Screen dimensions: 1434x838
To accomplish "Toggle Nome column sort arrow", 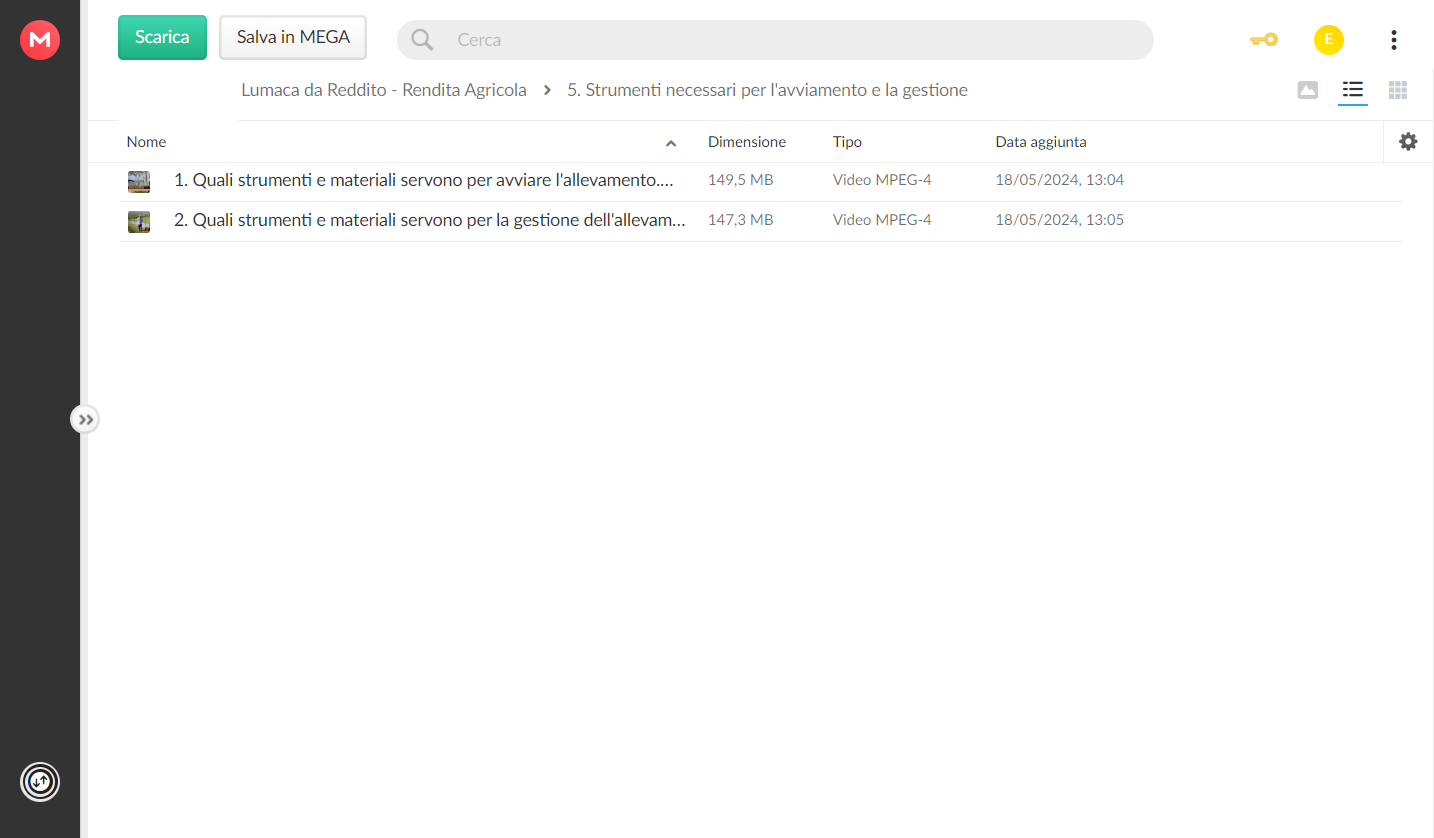I will pyautogui.click(x=671, y=143).
